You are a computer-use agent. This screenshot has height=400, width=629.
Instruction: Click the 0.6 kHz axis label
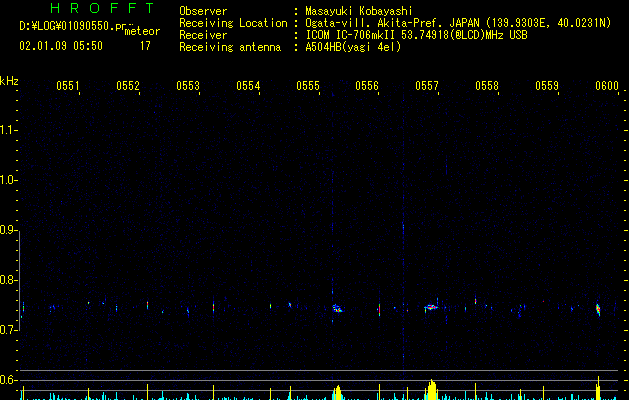click(x=8, y=380)
